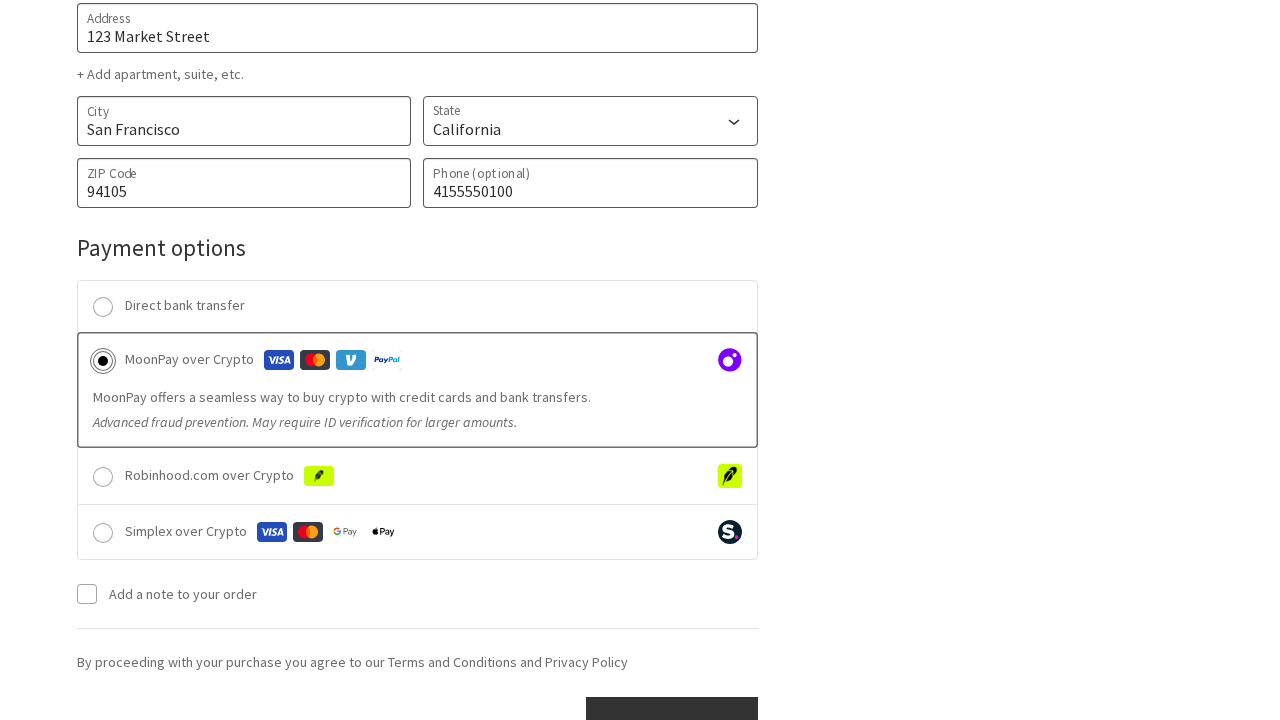1280x720 pixels.
Task: Click the Robinhood logo icon
Action: (729, 476)
